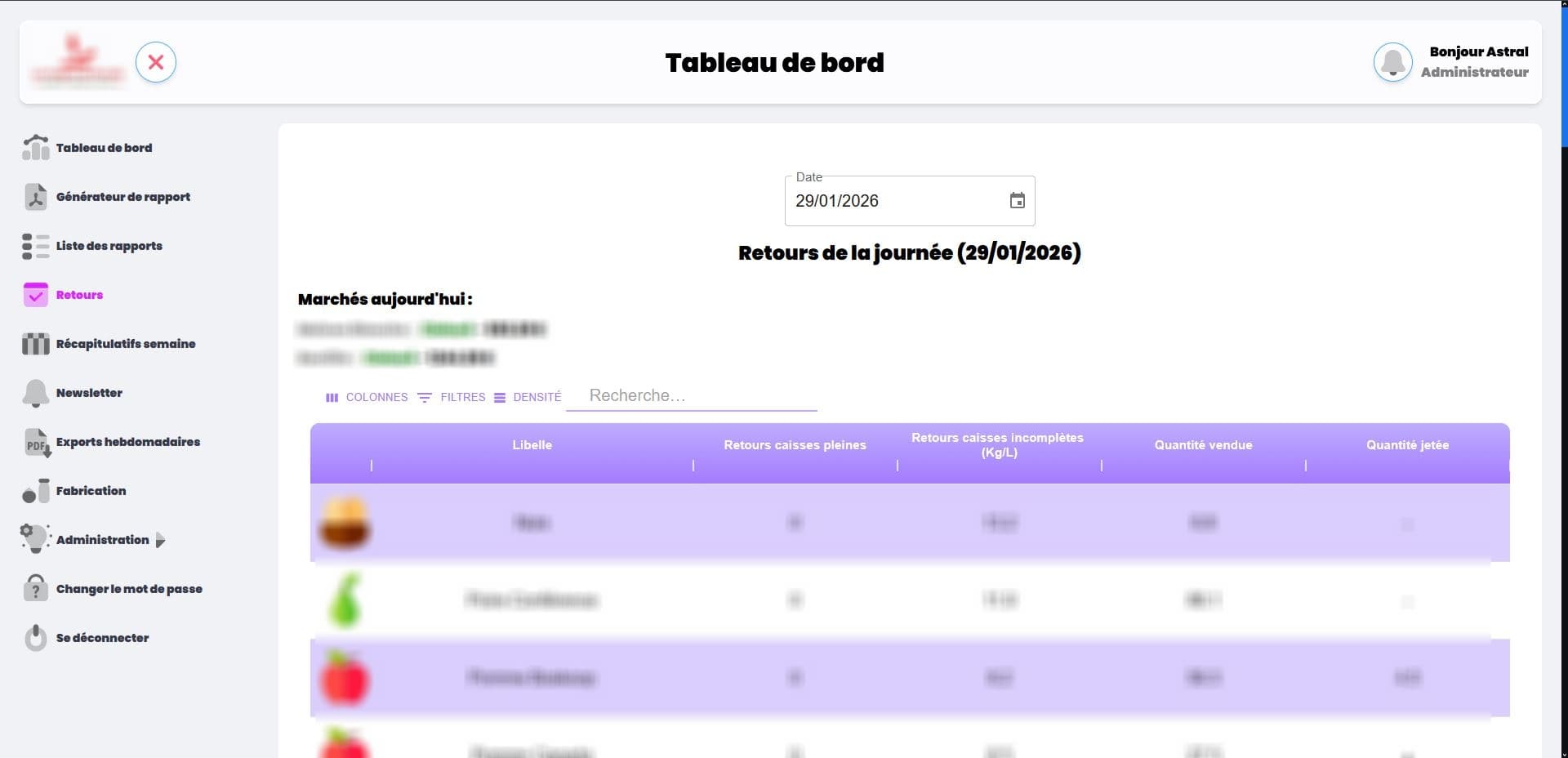This screenshot has width=1568, height=758.
Task: Open the COLONNES column manager
Action: 367,398
